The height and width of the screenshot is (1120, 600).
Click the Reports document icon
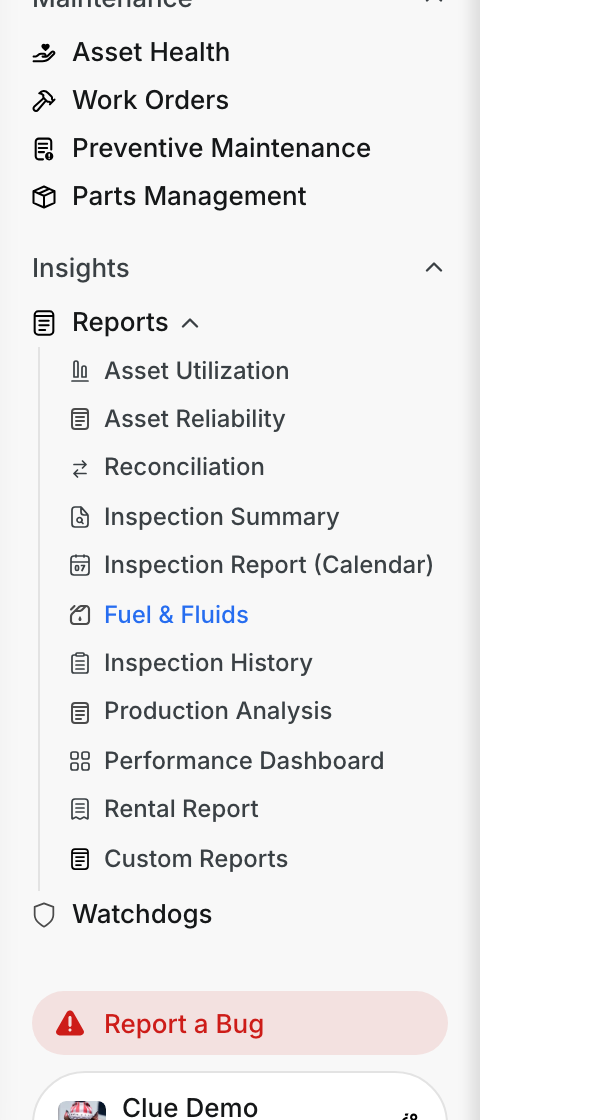click(x=44, y=323)
